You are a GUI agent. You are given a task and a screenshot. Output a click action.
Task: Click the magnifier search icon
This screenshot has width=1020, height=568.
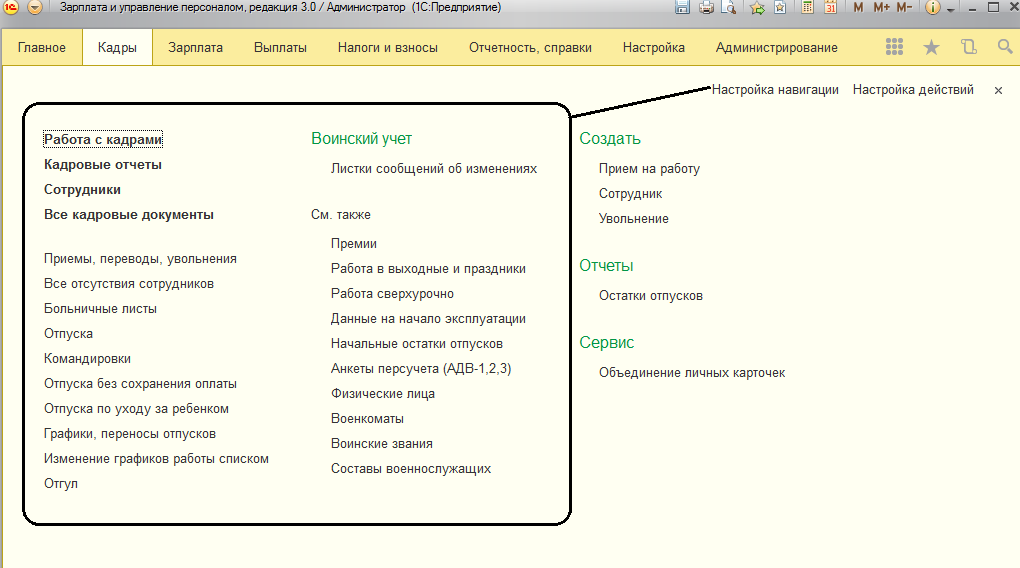pyautogui.click(x=1004, y=47)
